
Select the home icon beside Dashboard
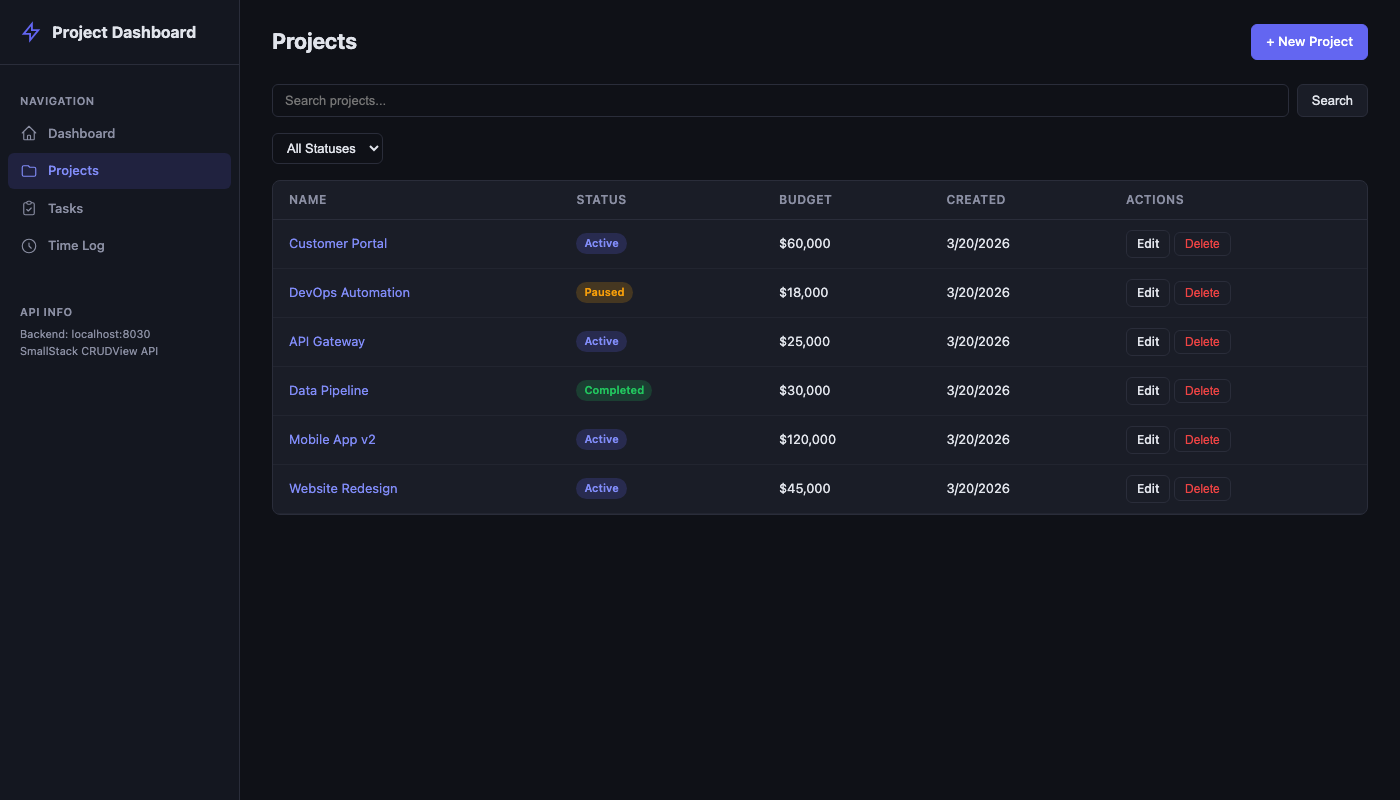[x=29, y=133]
